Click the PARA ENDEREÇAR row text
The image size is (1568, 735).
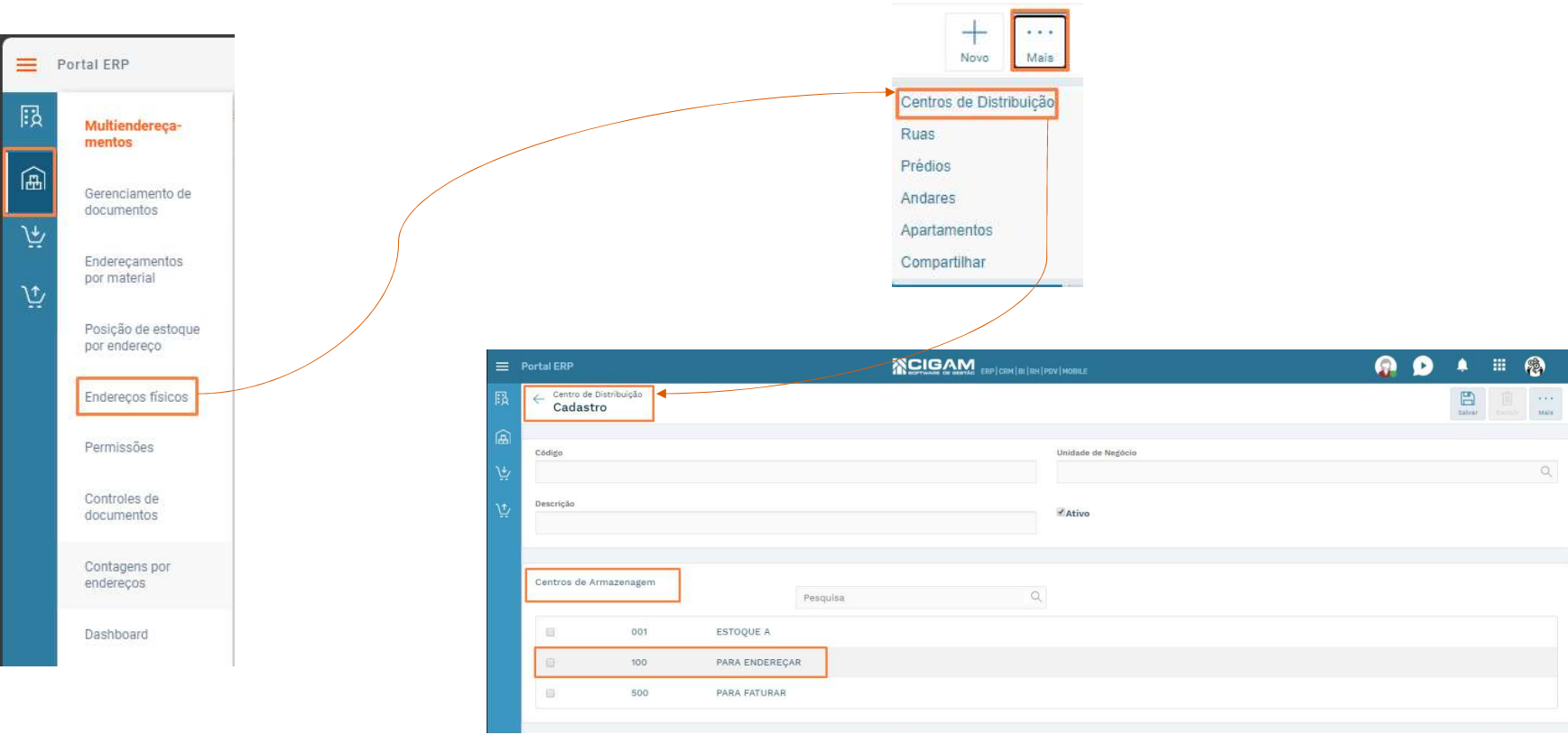758,663
